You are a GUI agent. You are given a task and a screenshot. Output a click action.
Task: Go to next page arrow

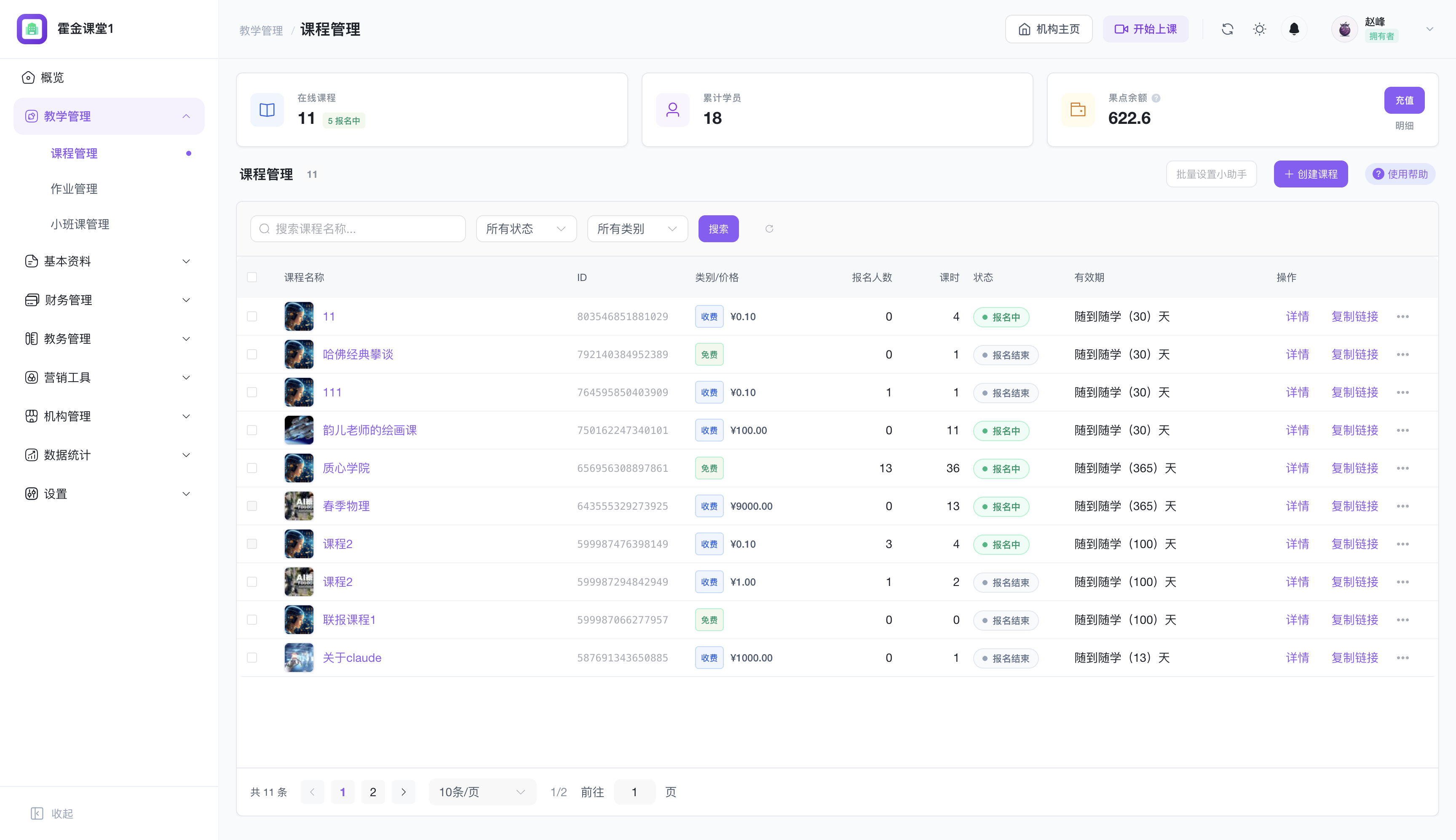pyautogui.click(x=403, y=792)
